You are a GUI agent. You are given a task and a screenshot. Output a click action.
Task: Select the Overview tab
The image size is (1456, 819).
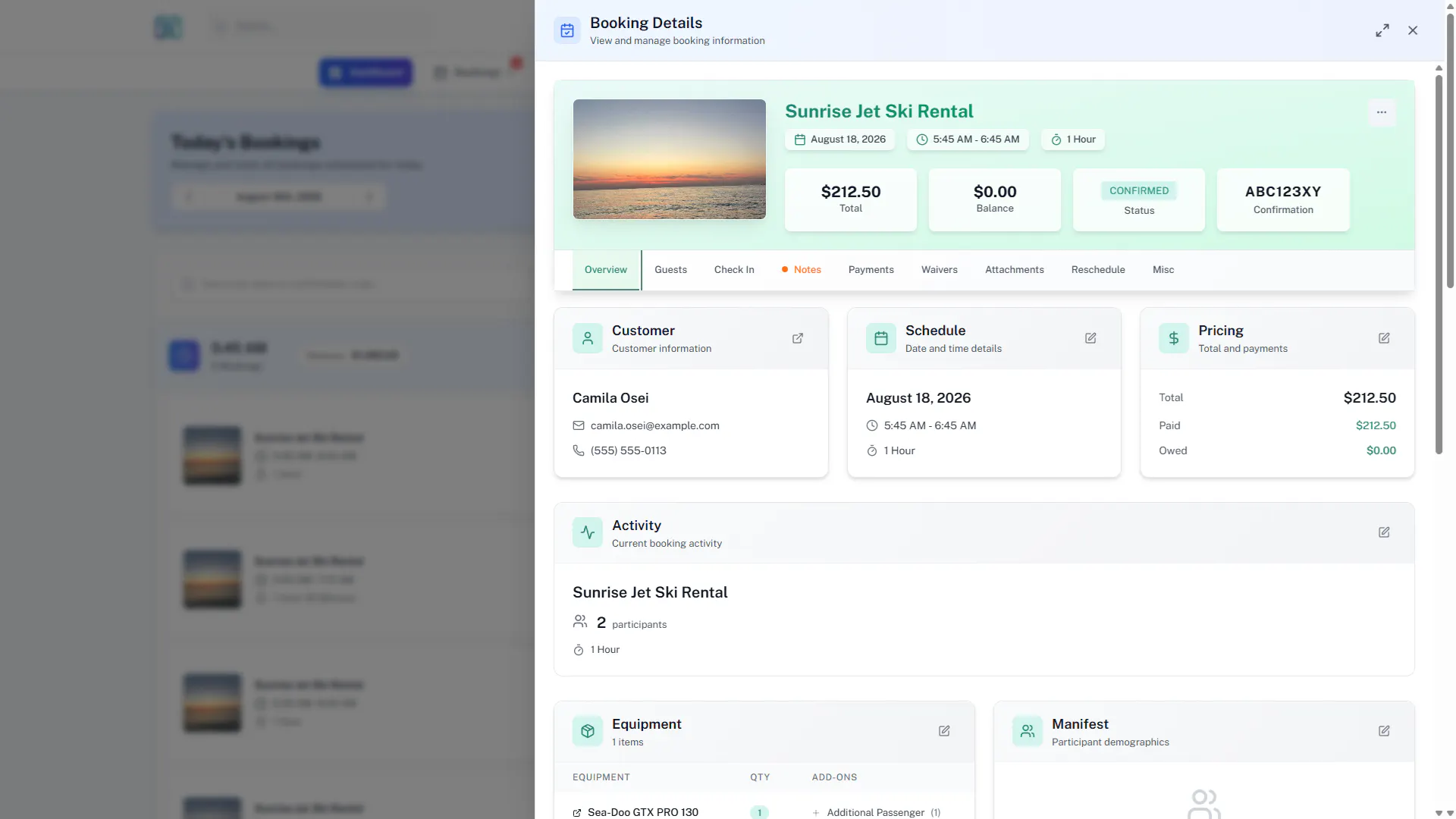coord(606,270)
